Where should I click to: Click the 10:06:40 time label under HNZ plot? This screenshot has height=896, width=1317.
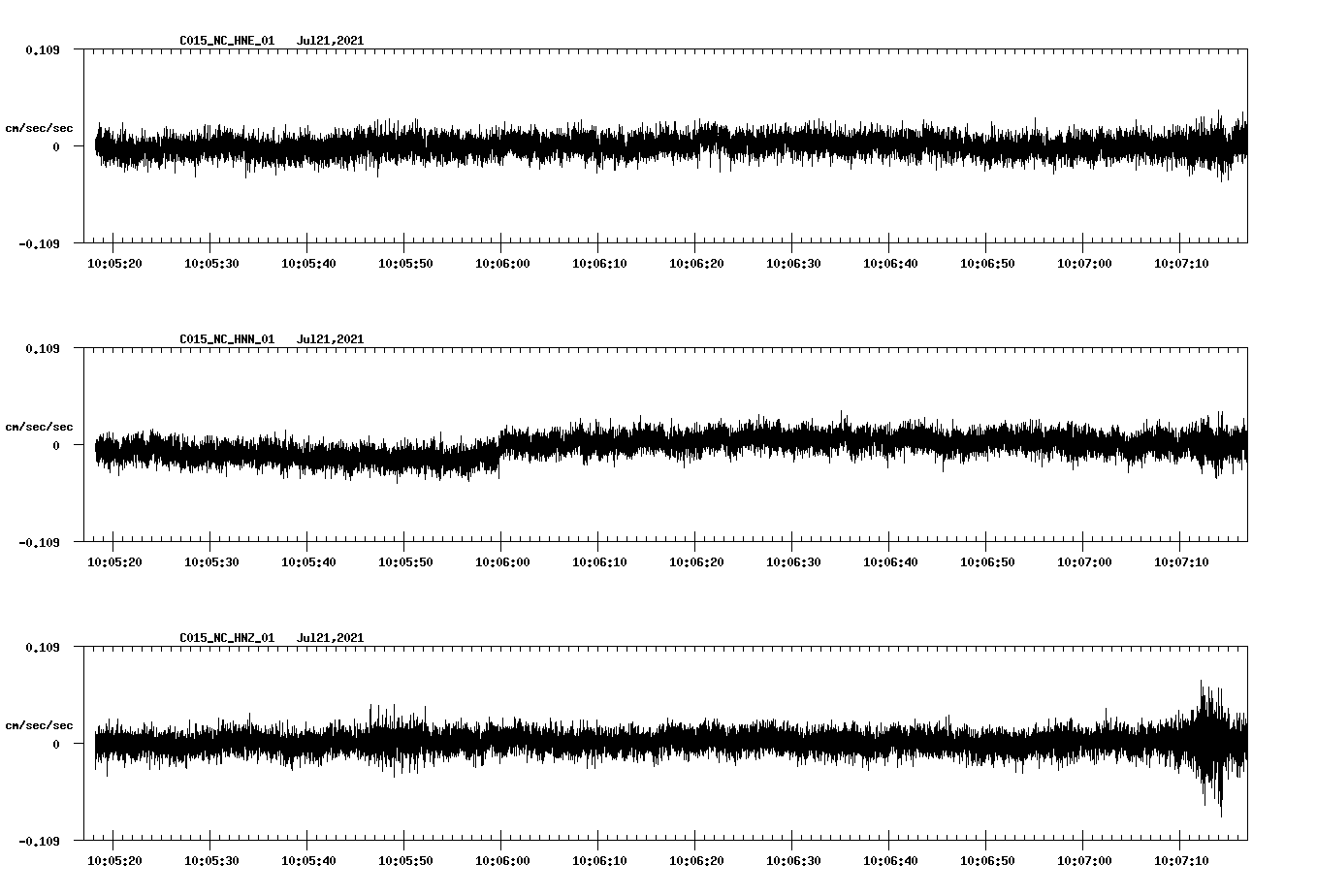(890, 861)
